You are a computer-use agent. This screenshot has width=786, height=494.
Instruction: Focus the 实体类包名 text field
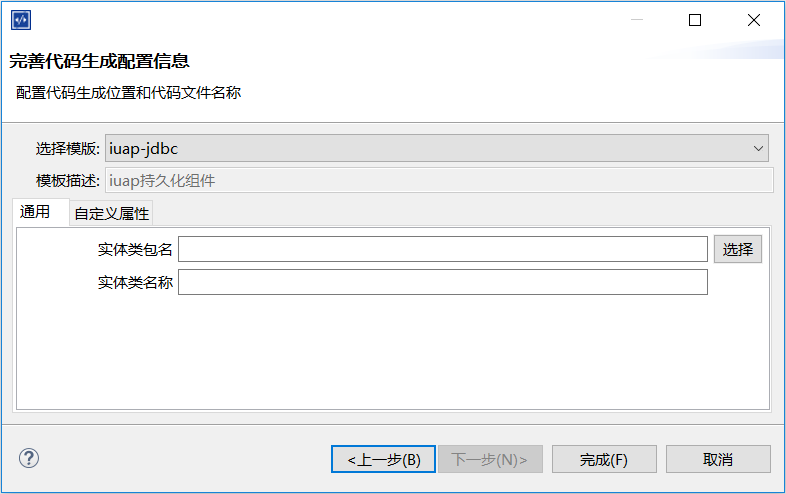442,249
